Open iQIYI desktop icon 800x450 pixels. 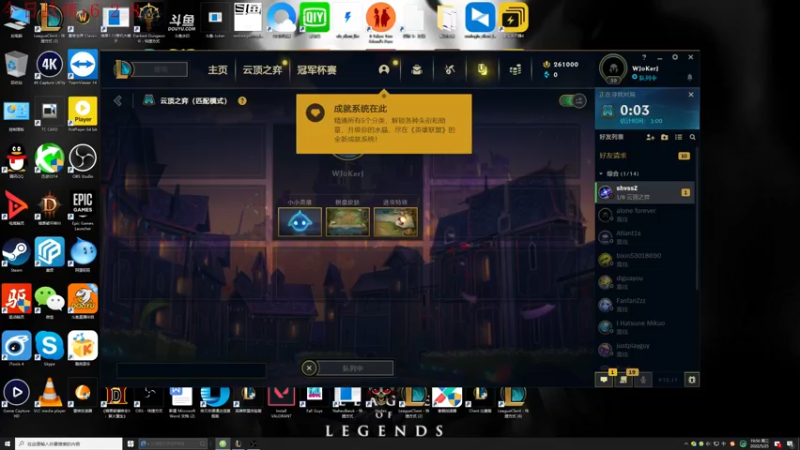pos(315,20)
